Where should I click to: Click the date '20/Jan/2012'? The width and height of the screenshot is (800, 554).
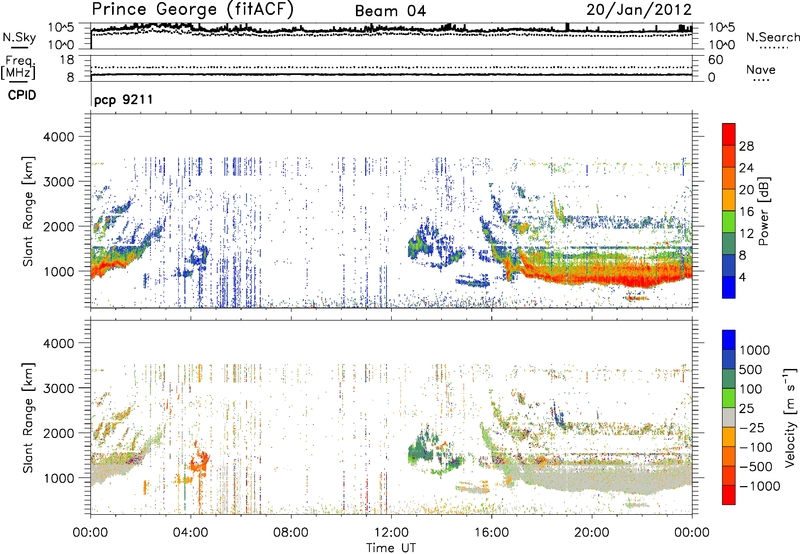point(639,10)
